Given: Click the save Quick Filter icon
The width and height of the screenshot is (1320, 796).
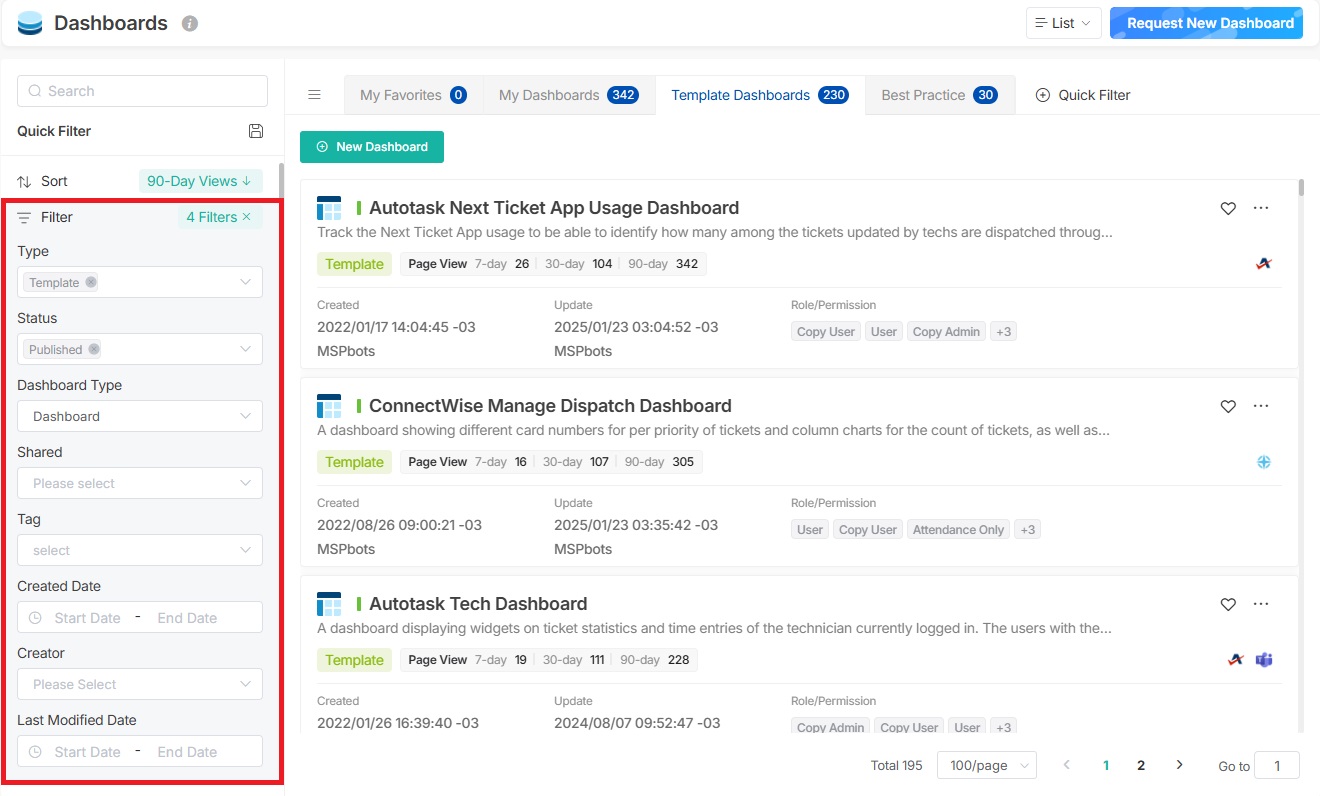Looking at the screenshot, I should coord(255,131).
